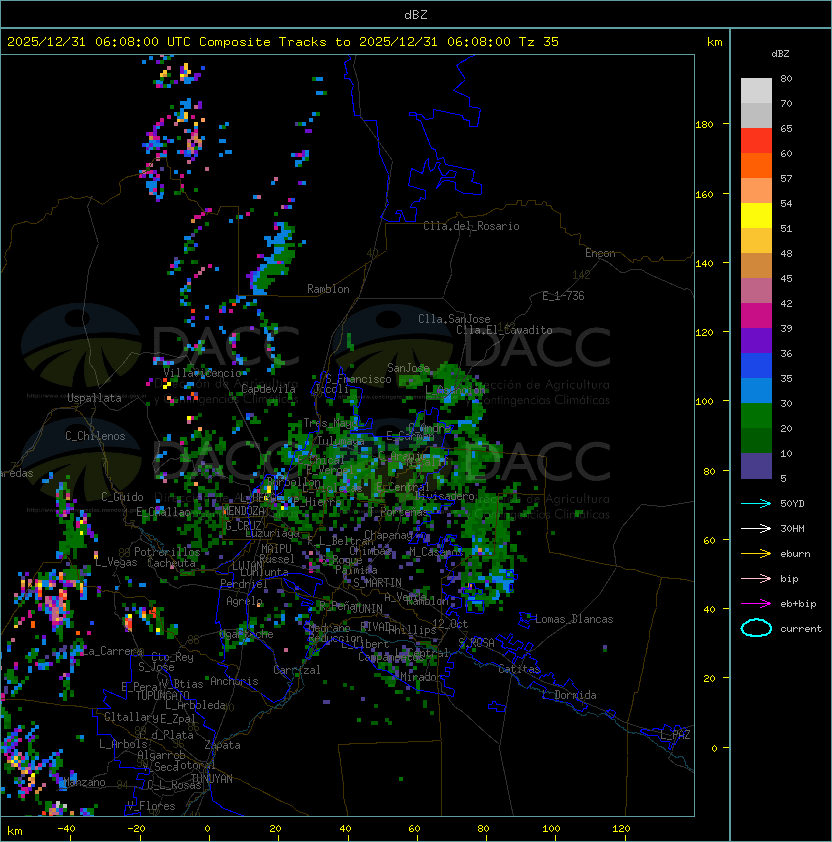Click the 'dBZ' title at top
The image size is (832, 842).
416,15
